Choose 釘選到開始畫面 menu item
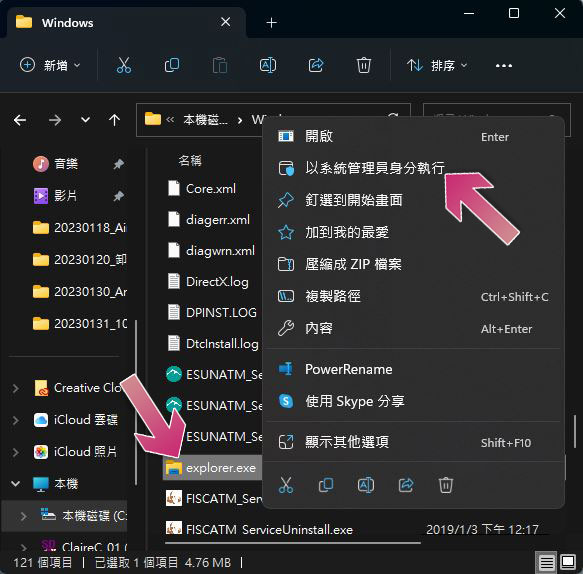The image size is (583, 574). (x=413, y=200)
